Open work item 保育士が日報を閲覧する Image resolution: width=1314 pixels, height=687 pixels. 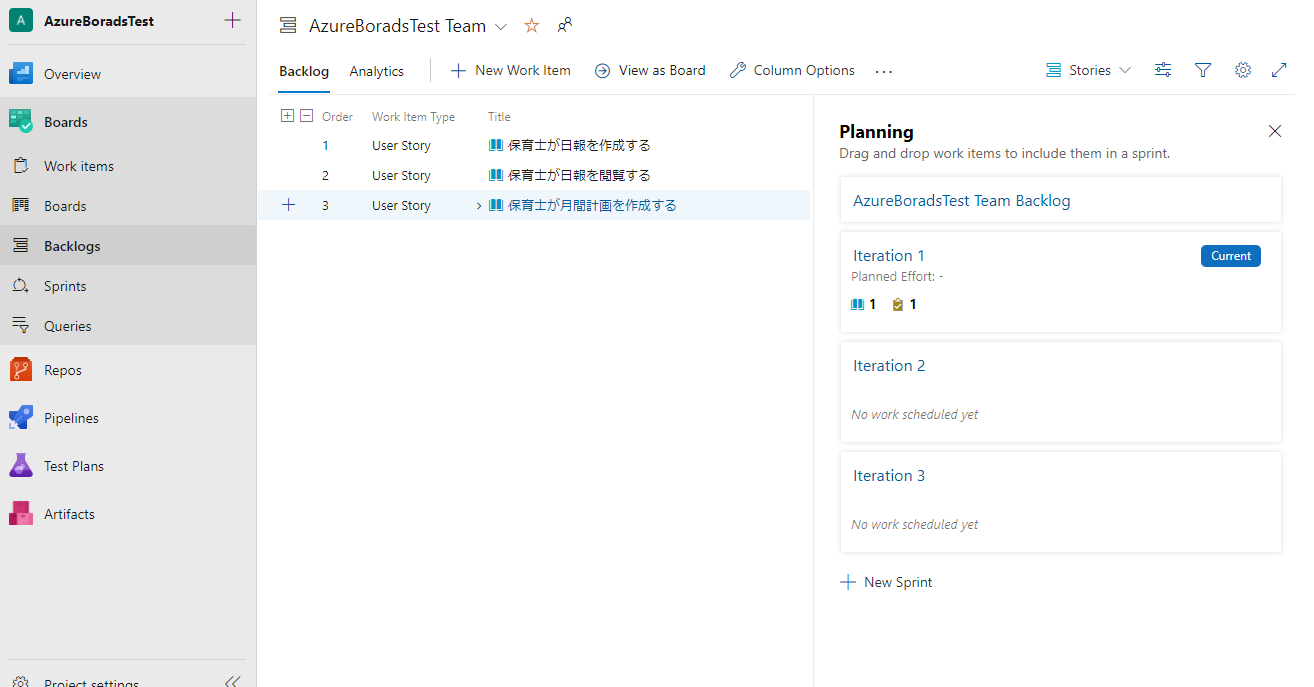579,176
